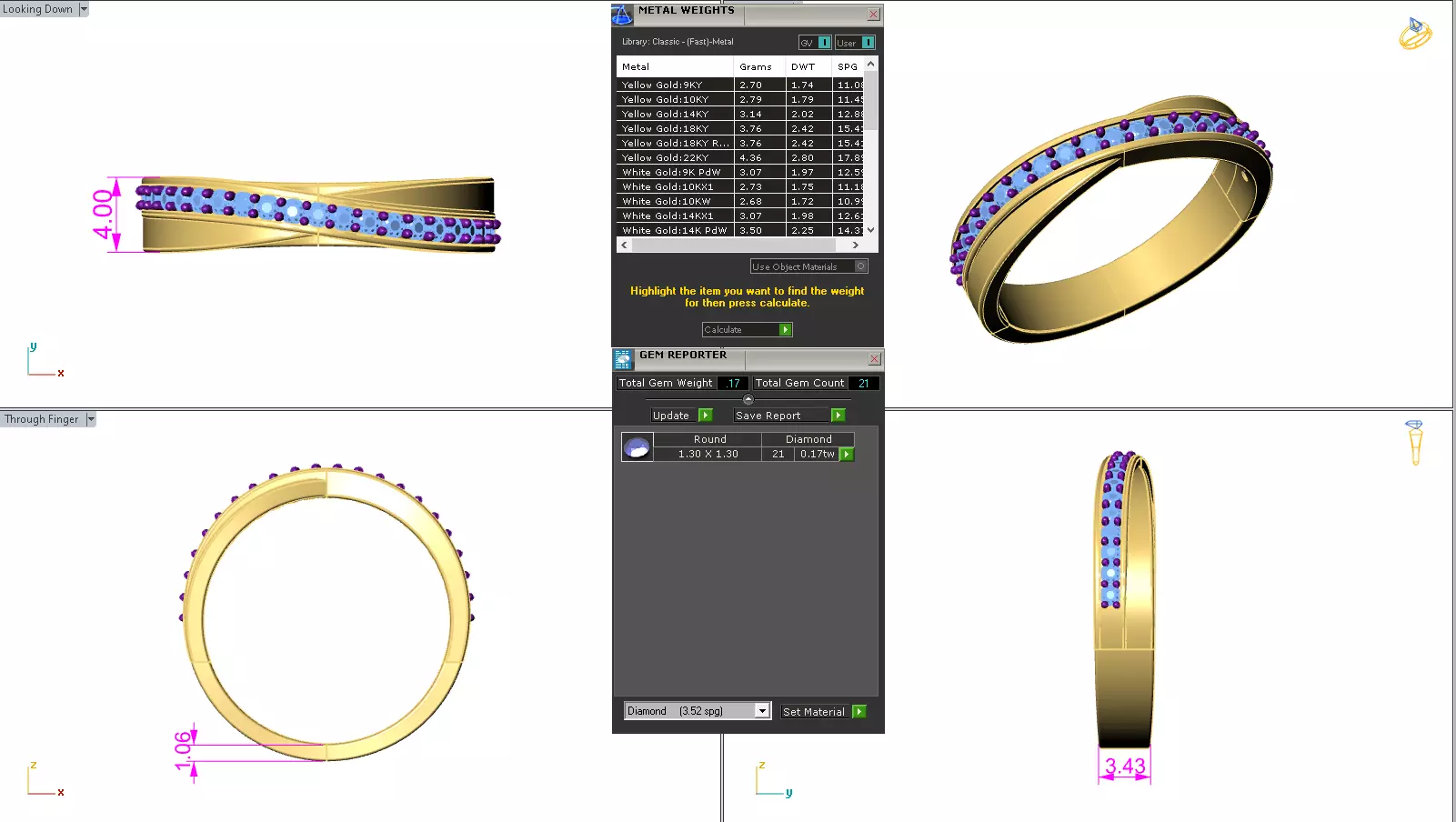Viewport: 1456px width, 822px height.
Task: Click the Update button
Action: click(674, 416)
